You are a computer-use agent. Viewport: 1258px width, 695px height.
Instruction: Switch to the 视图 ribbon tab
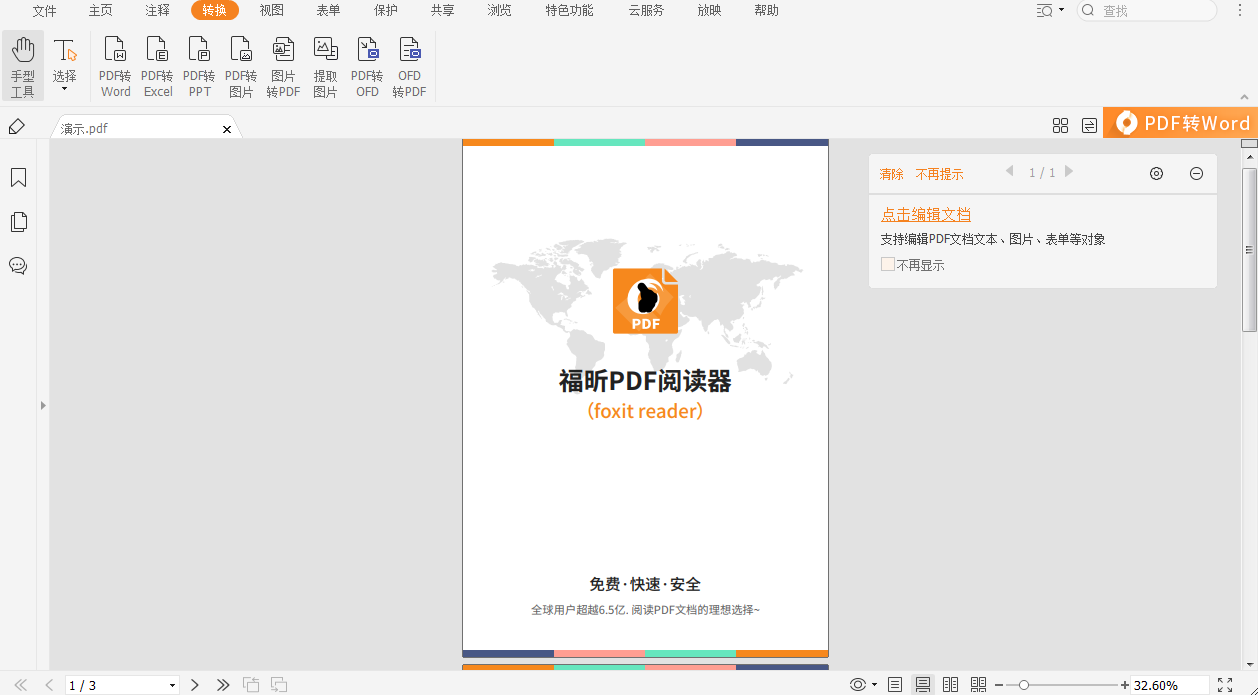[x=271, y=11]
